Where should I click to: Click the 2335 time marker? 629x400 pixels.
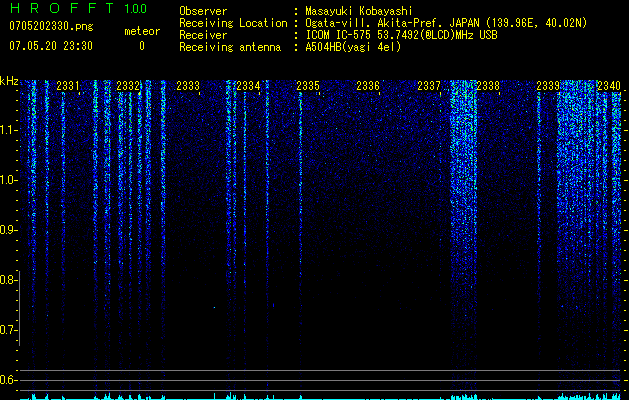pyautogui.click(x=308, y=86)
